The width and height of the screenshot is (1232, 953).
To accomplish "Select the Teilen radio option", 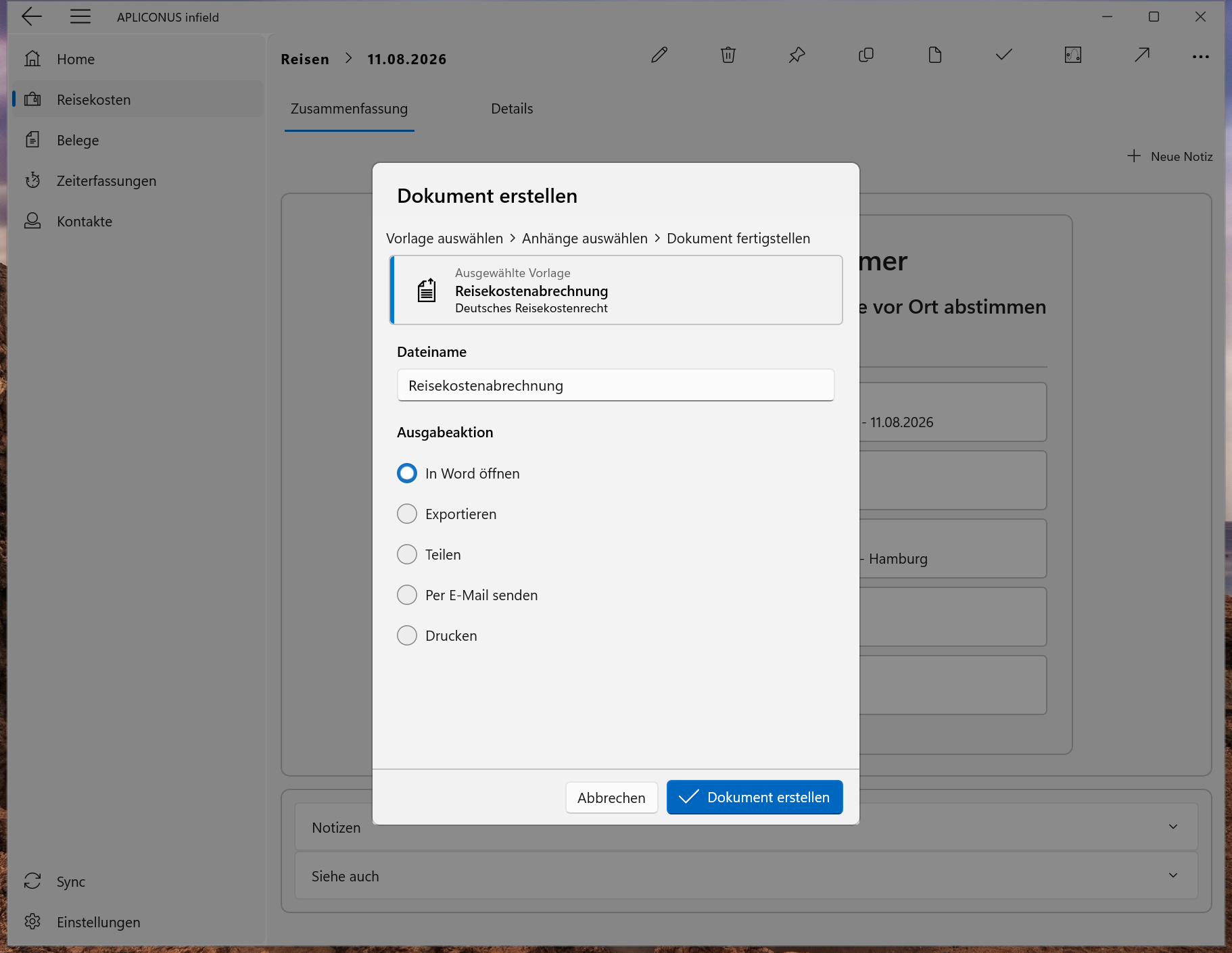I will (407, 554).
